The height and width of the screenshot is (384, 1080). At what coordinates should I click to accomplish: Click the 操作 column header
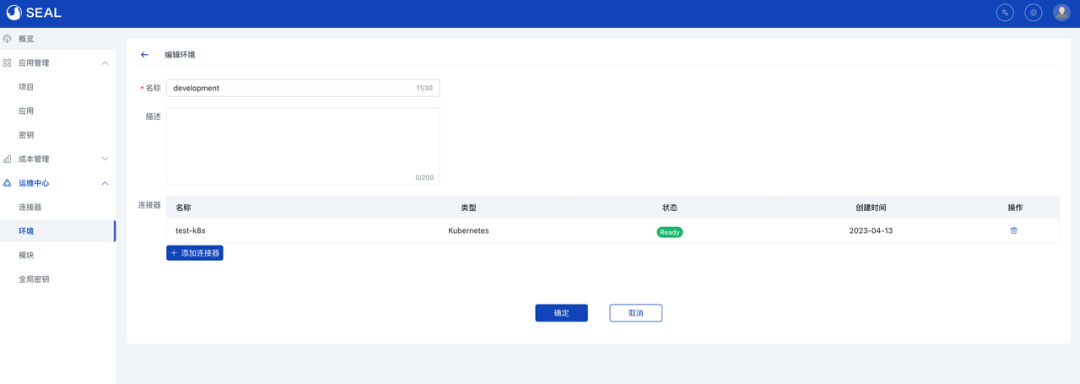click(x=1015, y=208)
